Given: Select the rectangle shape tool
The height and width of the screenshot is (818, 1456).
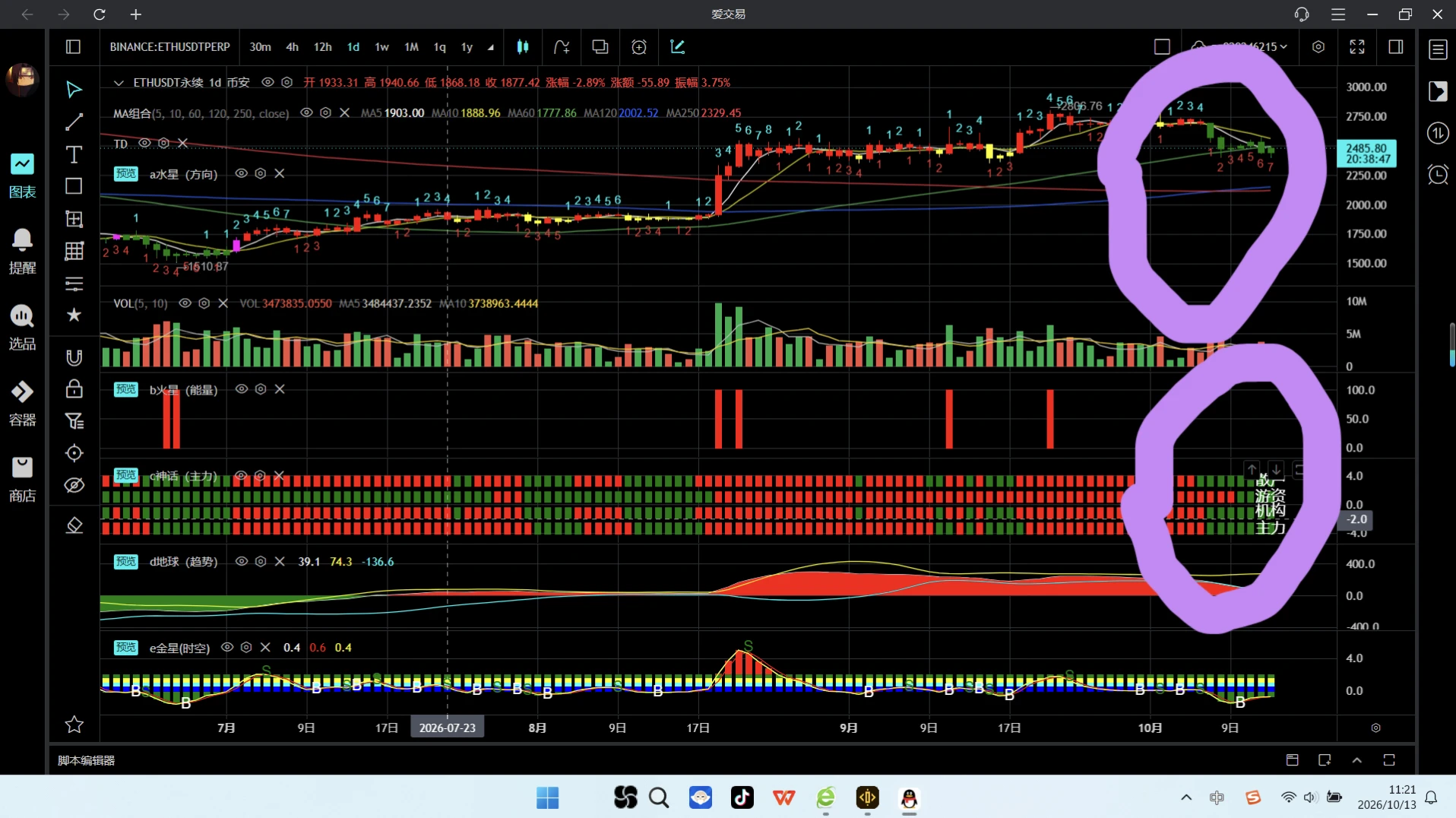Looking at the screenshot, I should pos(74,186).
